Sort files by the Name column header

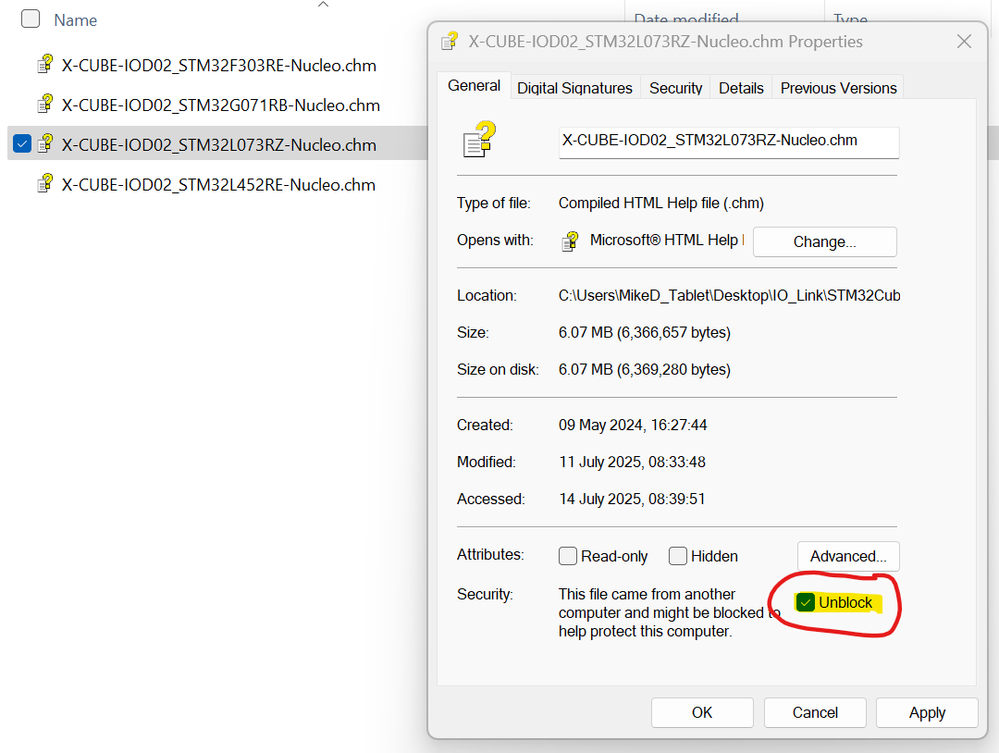(75, 20)
